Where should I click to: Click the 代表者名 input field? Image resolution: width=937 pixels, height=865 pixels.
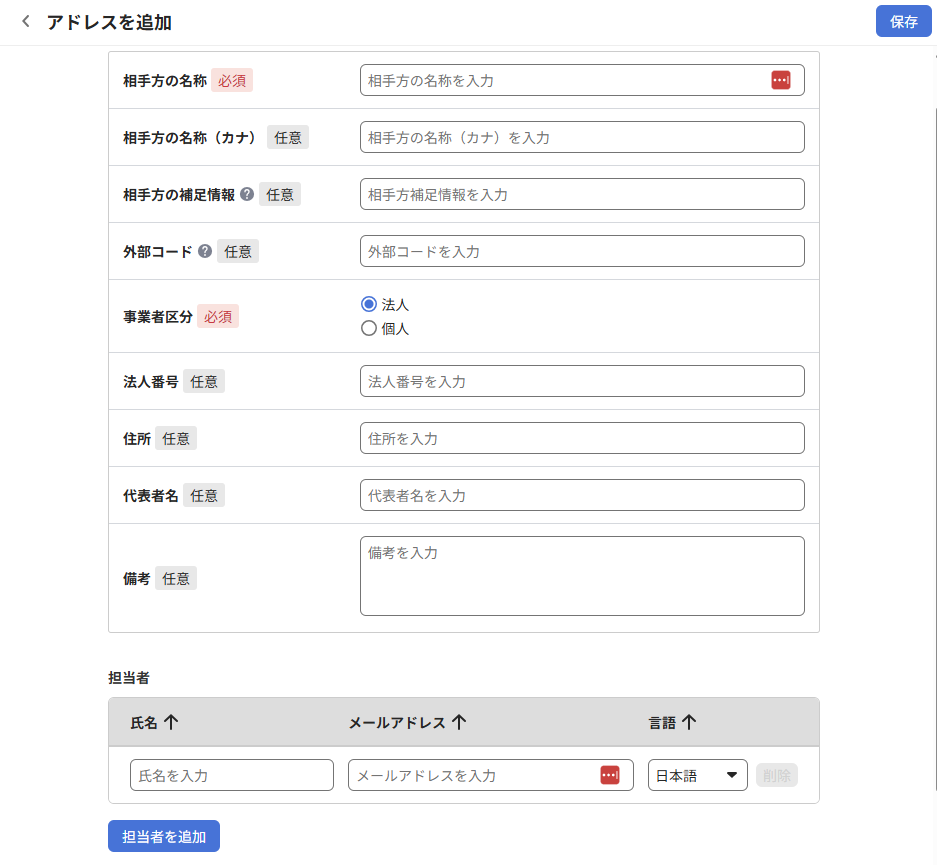pos(582,495)
